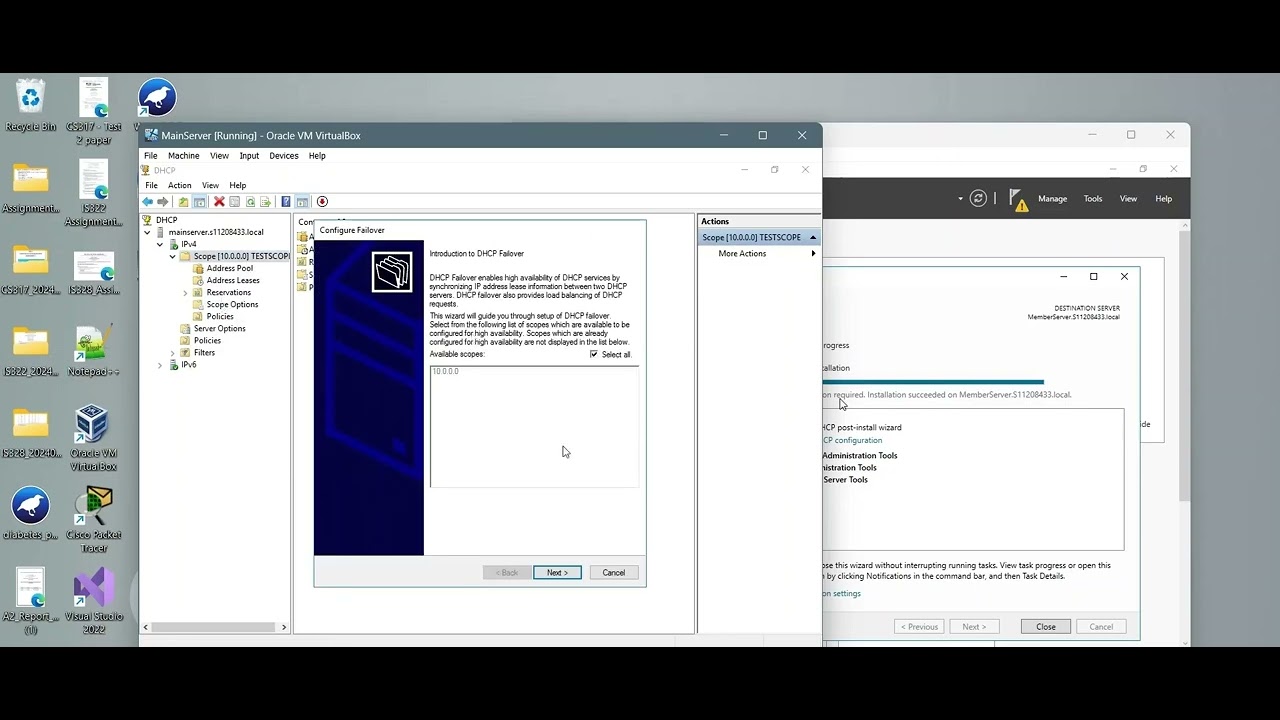Open the Server Manager Tools menu

click(x=1093, y=199)
